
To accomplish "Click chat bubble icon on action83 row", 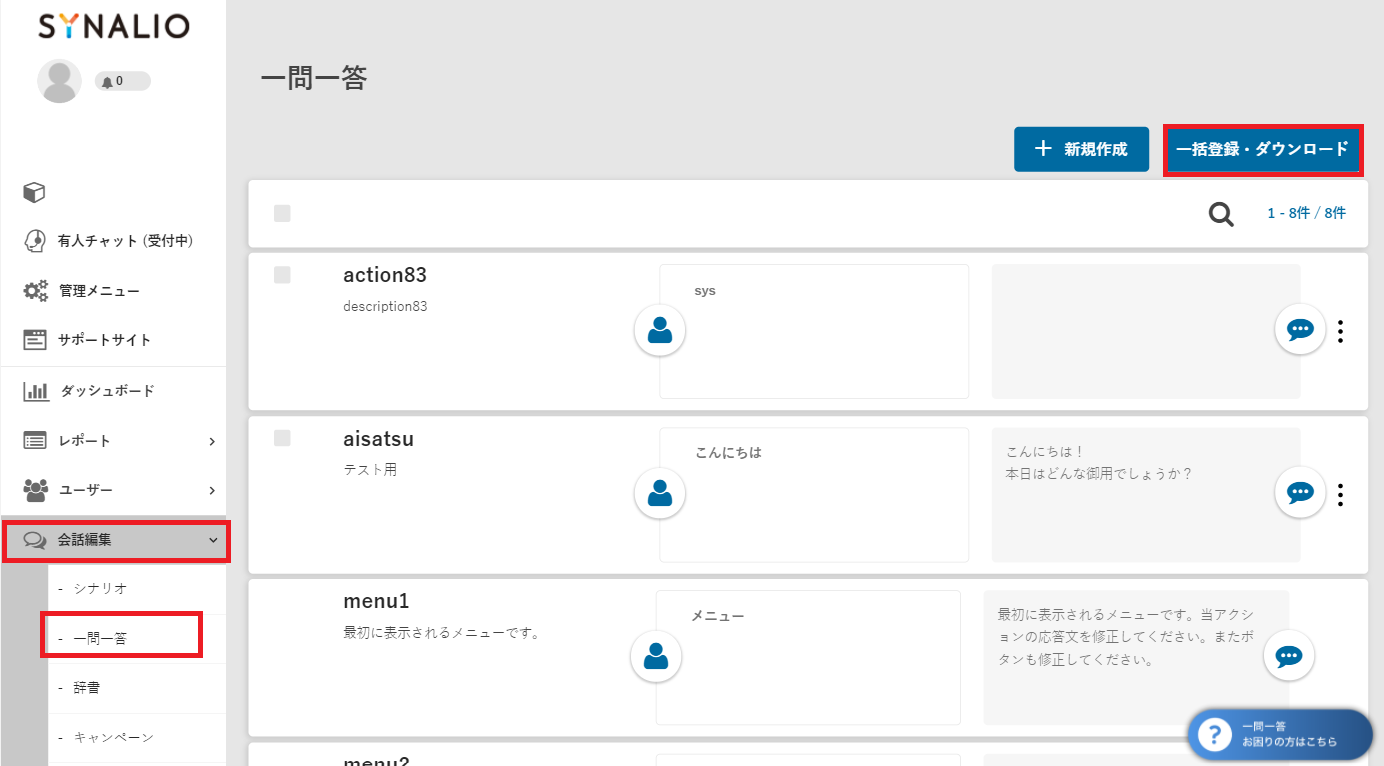I will tap(1299, 329).
